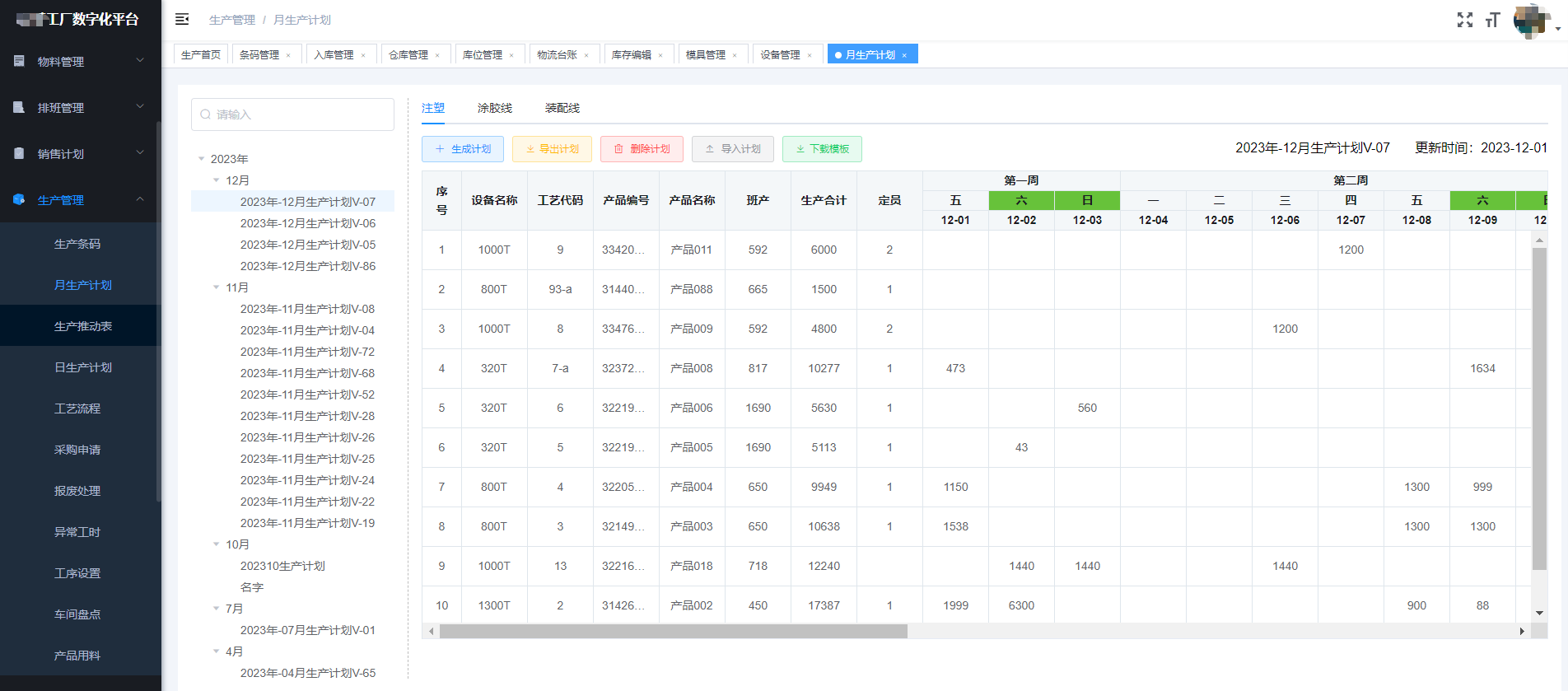
Task: Open 生产条码 in sidebar
Action: 77,244
